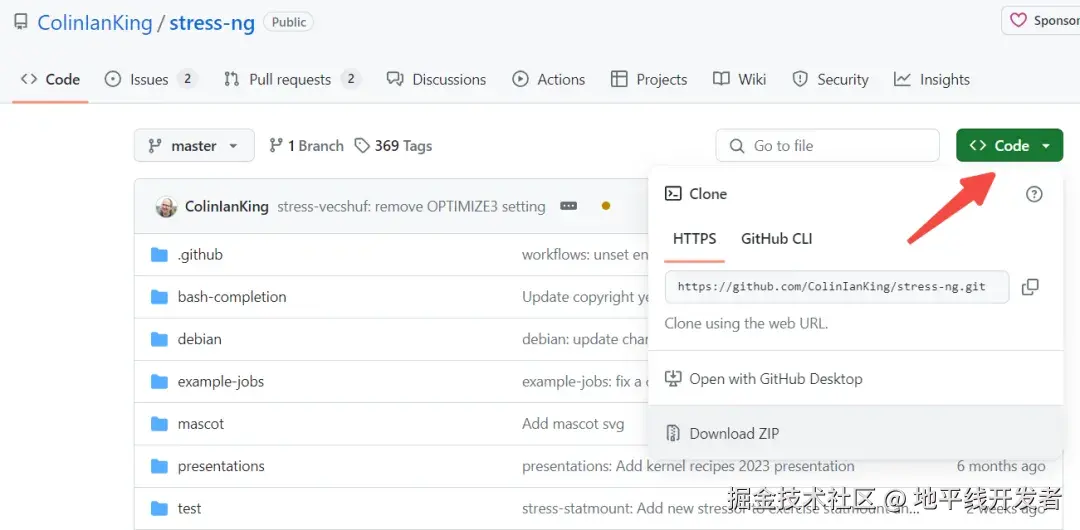This screenshot has width=1080, height=530.
Task: View the 1 Branch link
Action: [x=306, y=145]
